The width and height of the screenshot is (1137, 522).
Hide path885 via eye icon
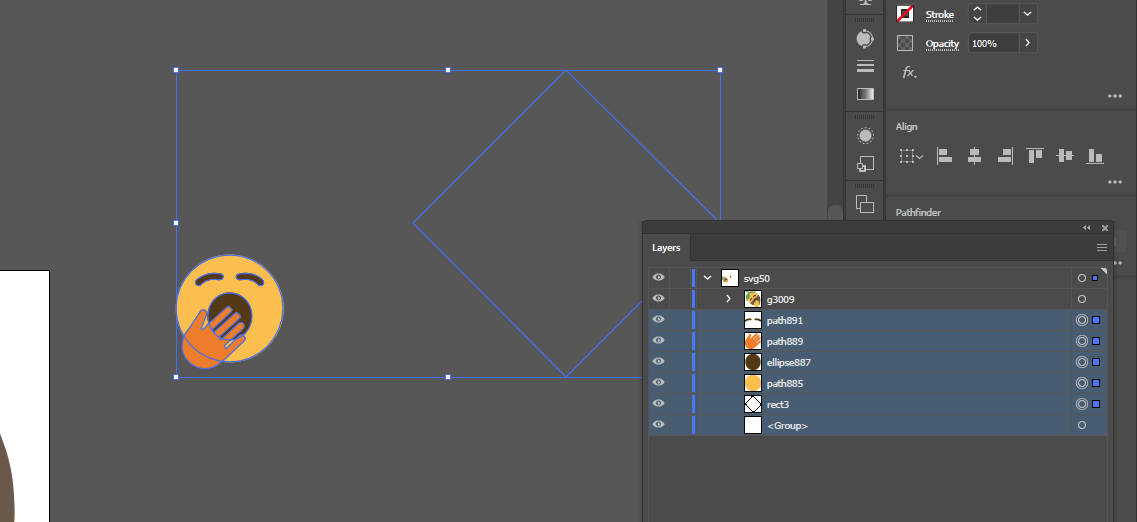[658, 383]
